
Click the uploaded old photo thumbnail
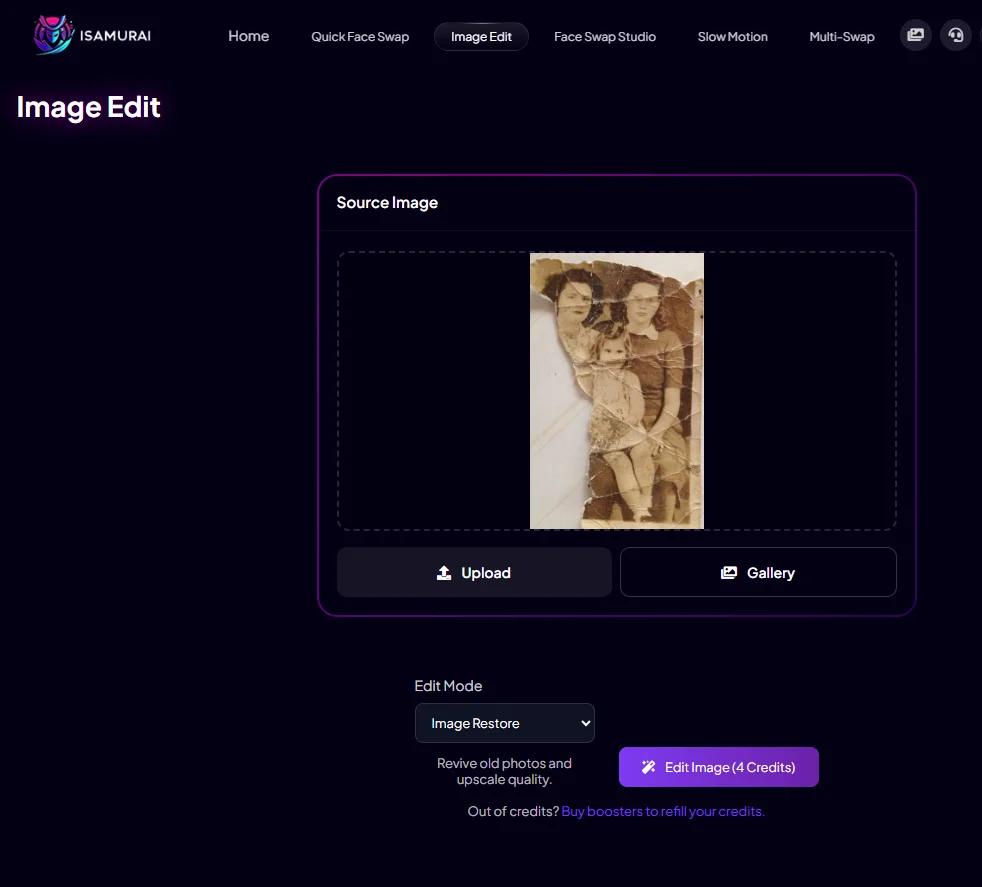pos(616,390)
